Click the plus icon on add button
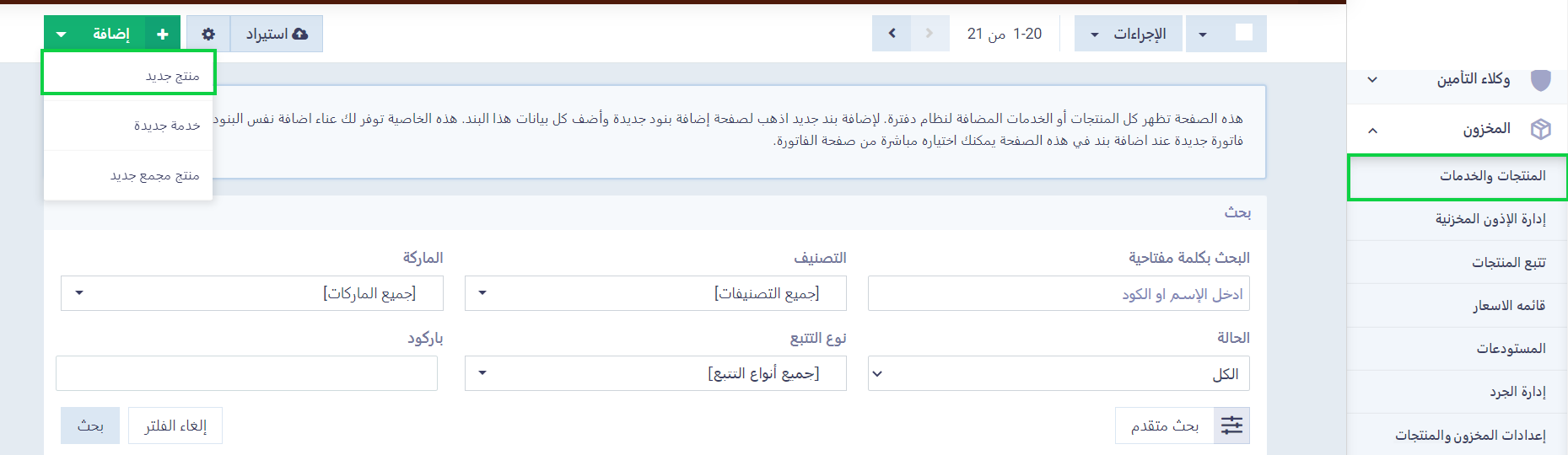 (x=163, y=34)
